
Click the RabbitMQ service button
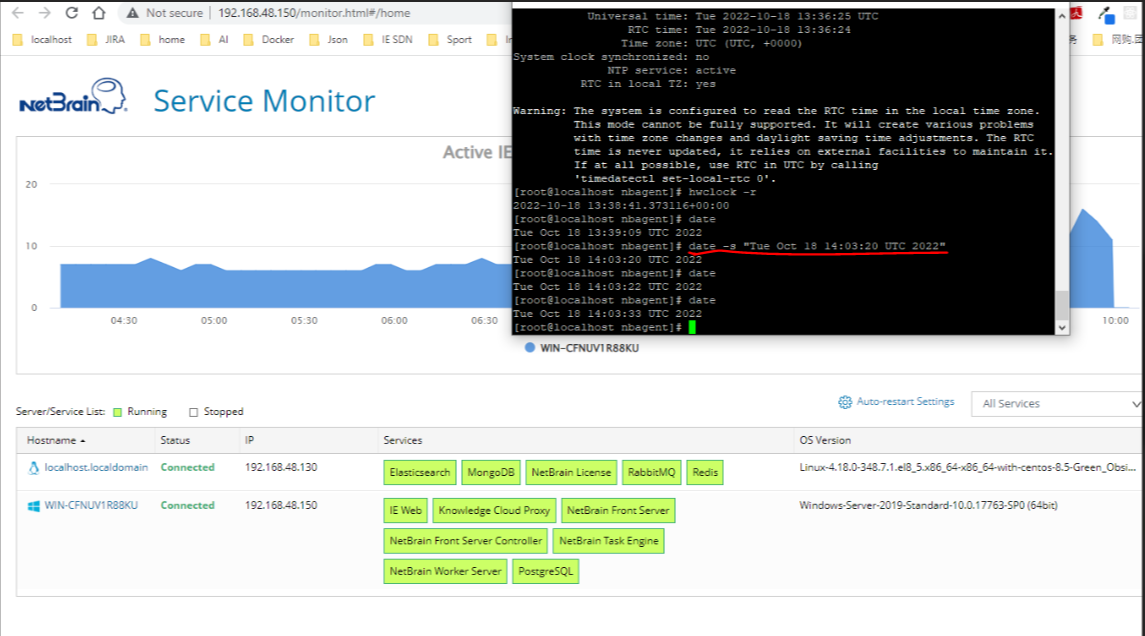pos(651,472)
